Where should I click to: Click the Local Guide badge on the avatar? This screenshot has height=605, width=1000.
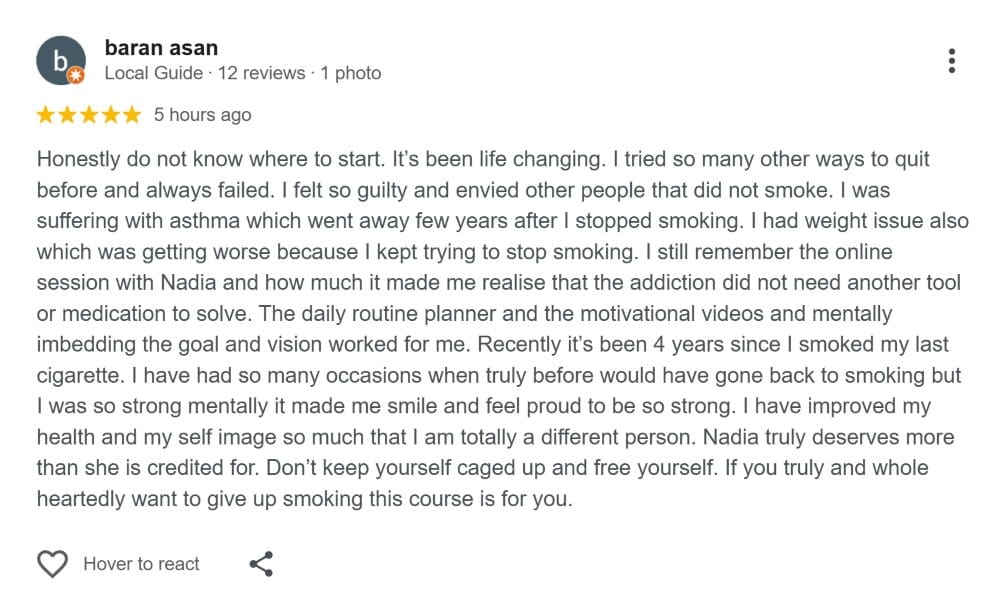tap(77, 75)
